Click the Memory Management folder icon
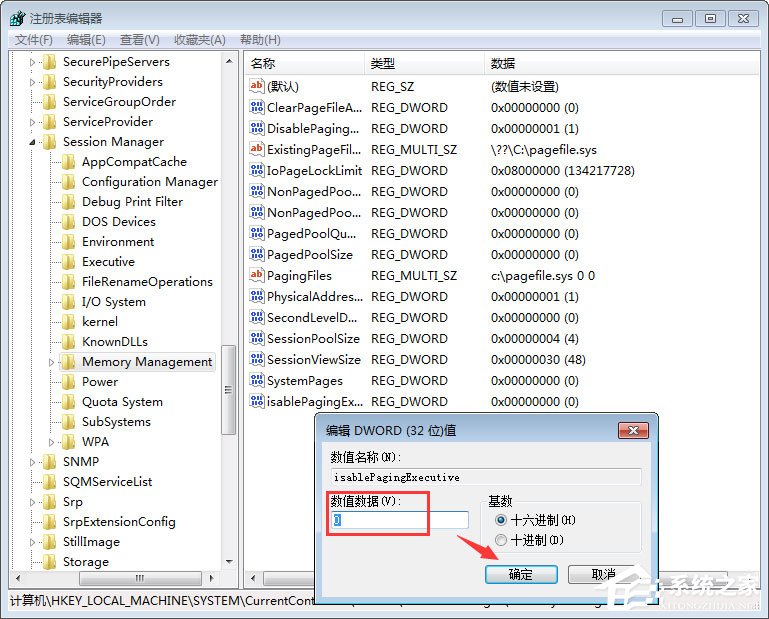Viewport: 769px width, 619px height. pos(68,362)
